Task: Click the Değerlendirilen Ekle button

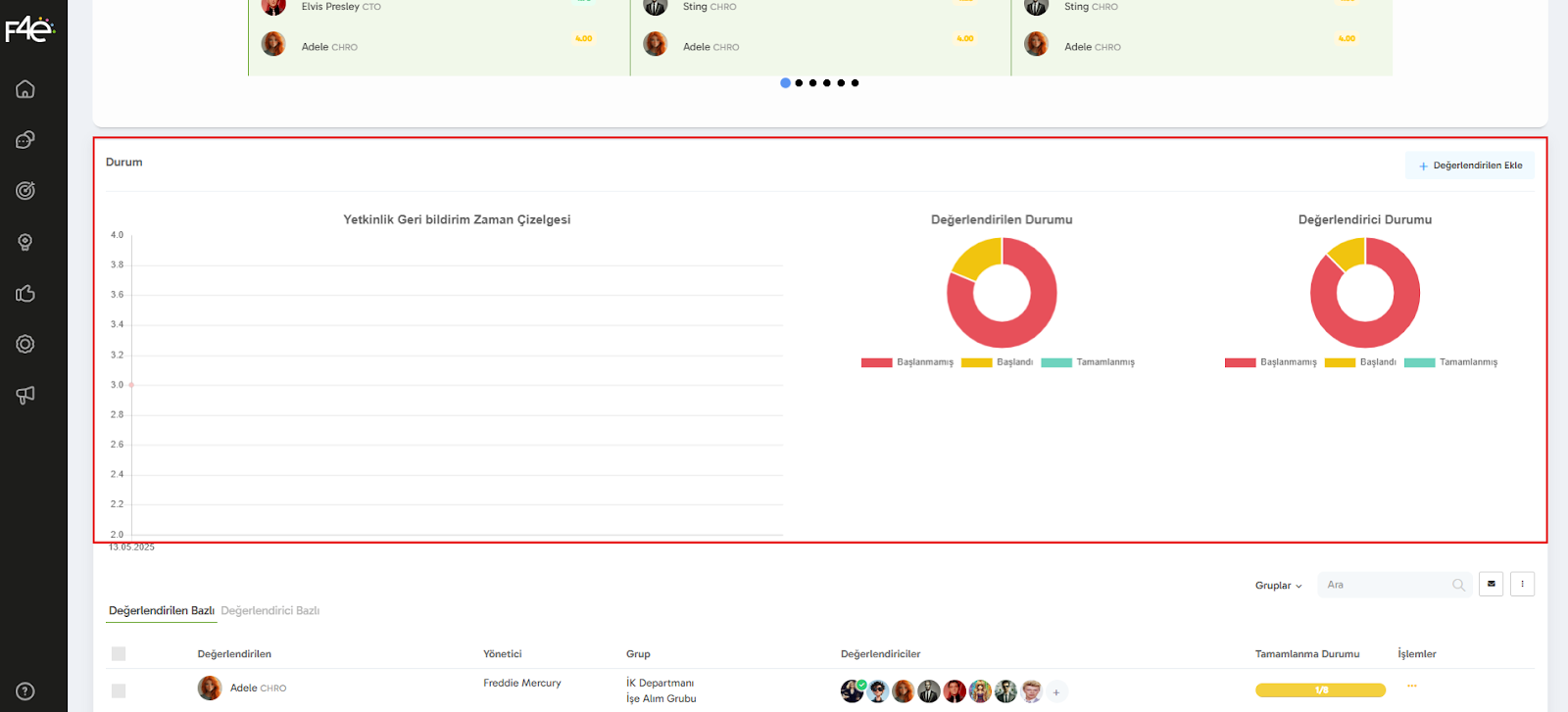Action: click(1470, 166)
